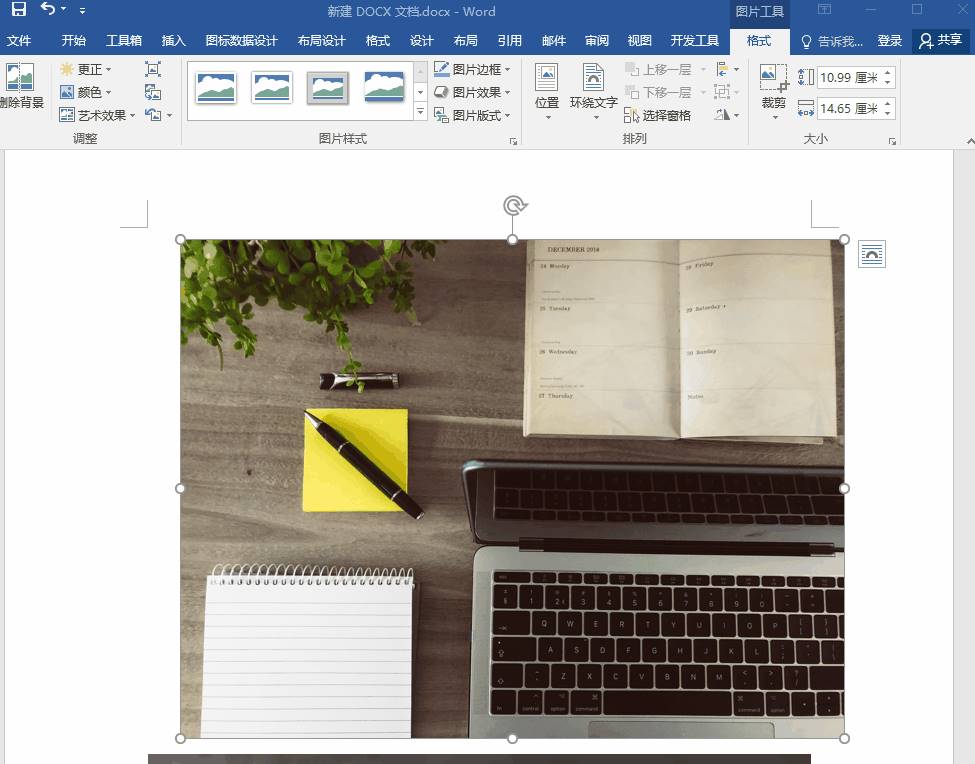Switch to the 视图 tab
The image size is (975, 764).
pyautogui.click(x=639, y=40)
